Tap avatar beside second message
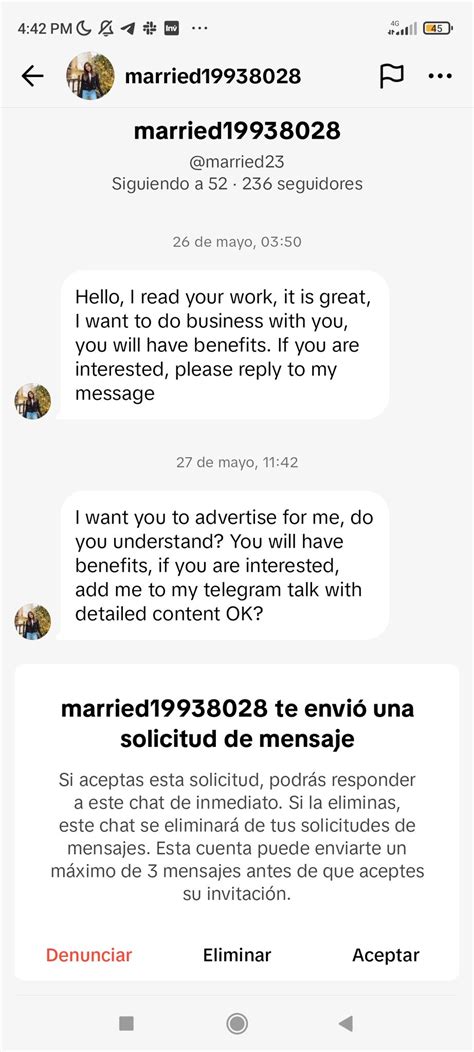Viewport: 474px width, 1052px height. (33, 621)
